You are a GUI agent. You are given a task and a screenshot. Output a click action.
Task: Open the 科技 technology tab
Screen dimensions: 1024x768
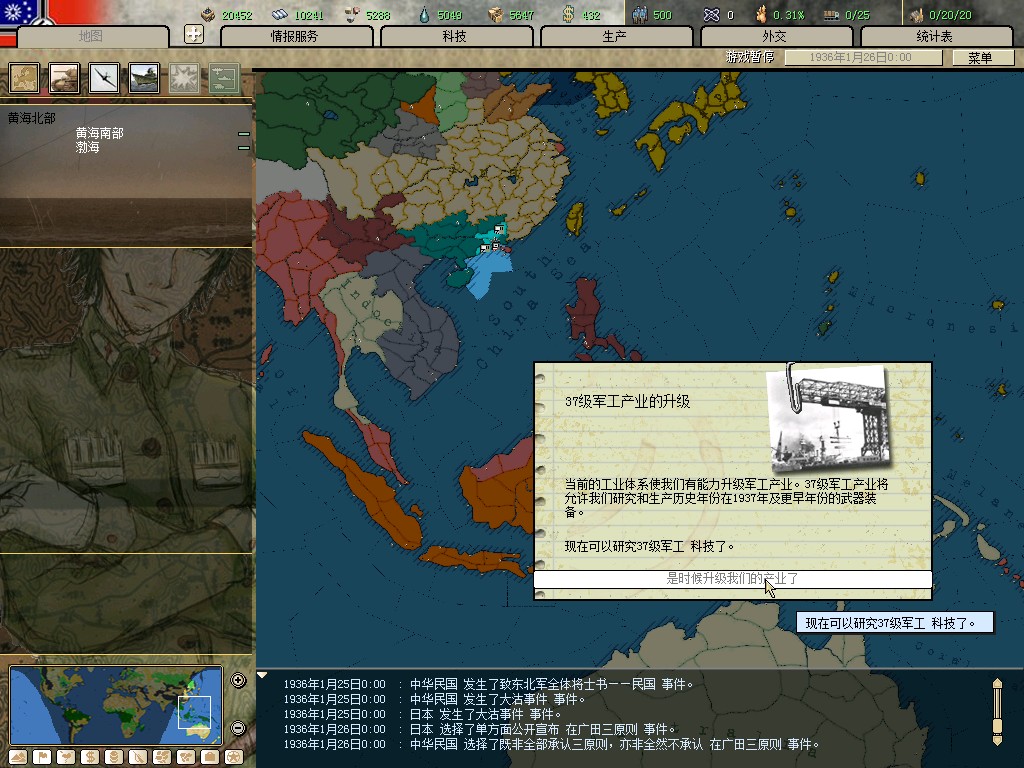456,36
